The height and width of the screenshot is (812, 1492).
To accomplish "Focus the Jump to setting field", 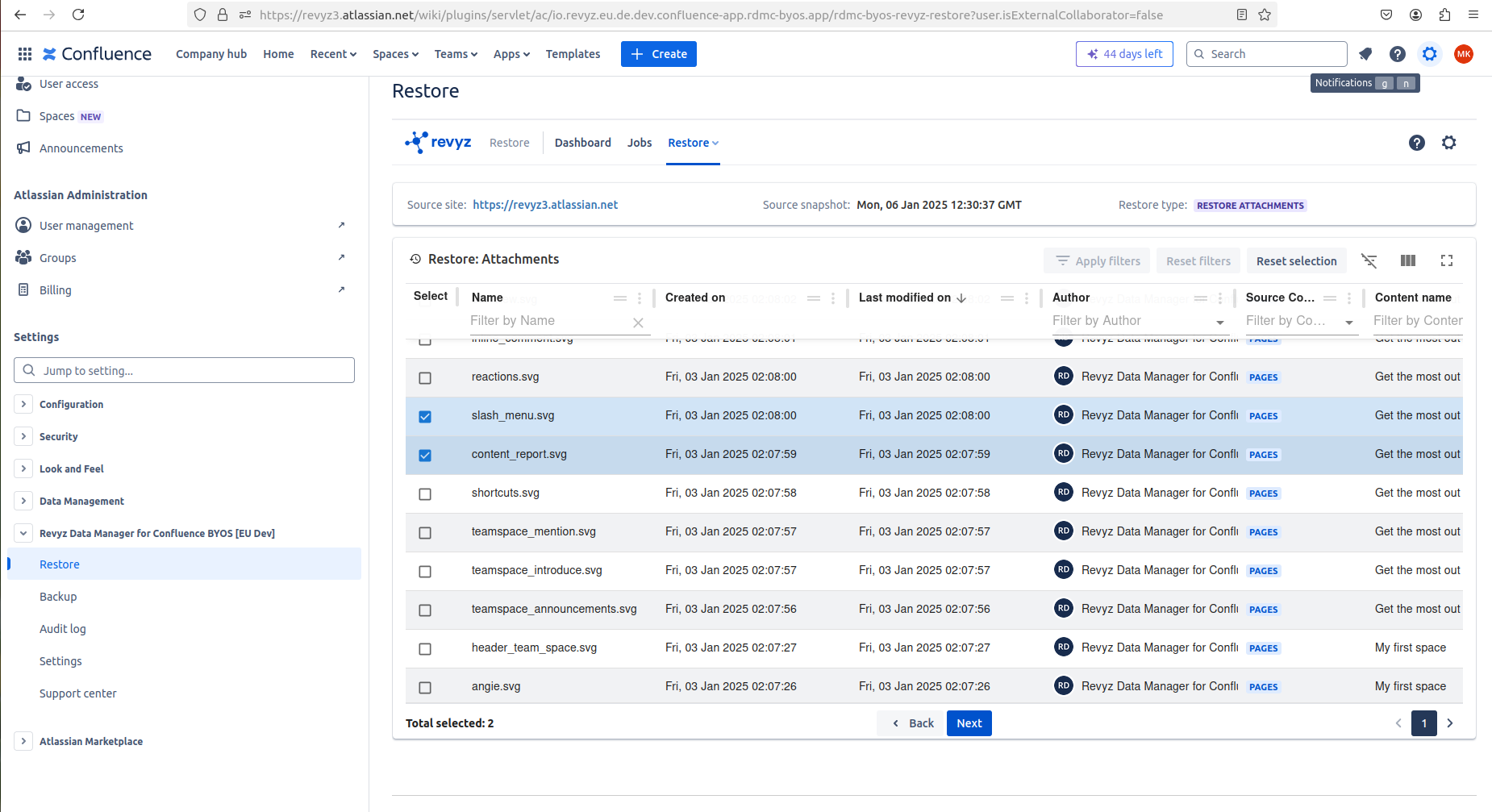I will (x=184, y=370).
